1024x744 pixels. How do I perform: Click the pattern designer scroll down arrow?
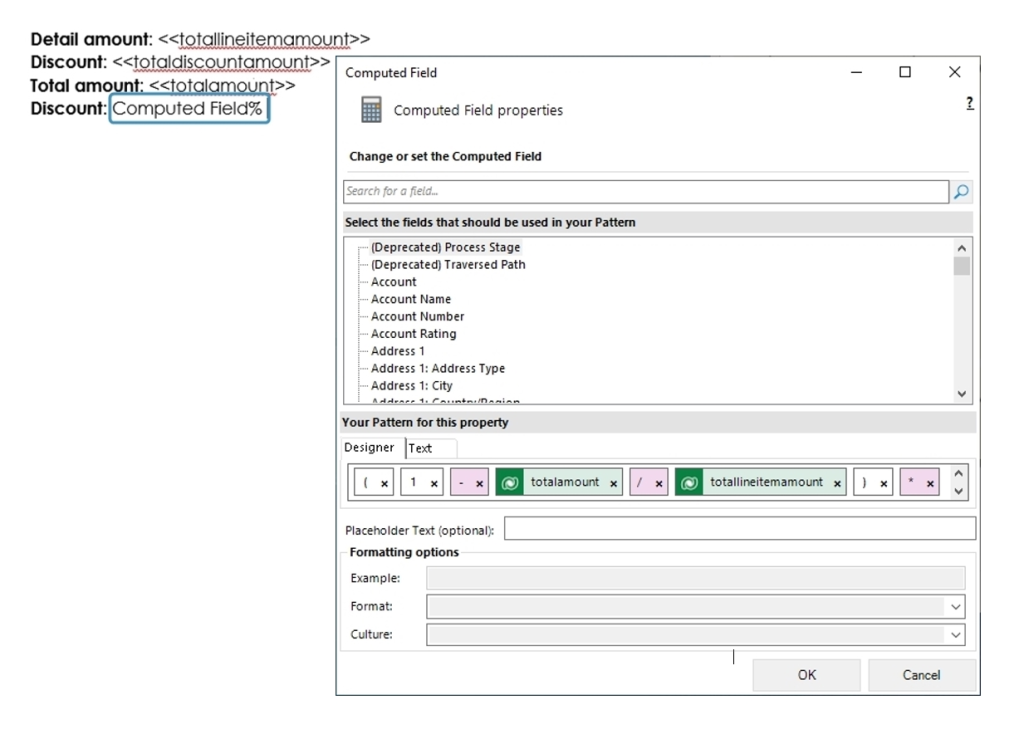tap(958, 491)
